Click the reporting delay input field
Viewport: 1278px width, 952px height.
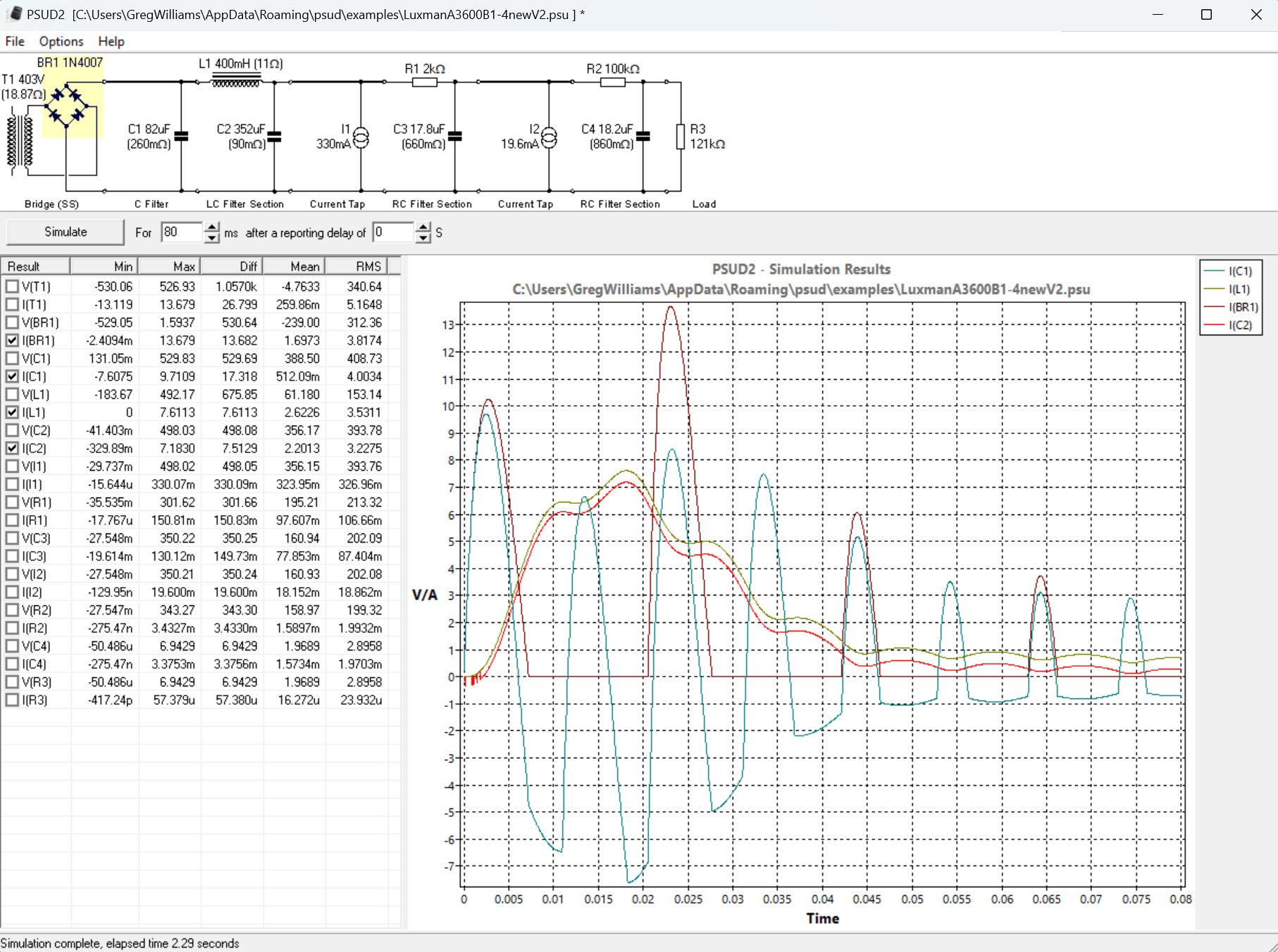pos(393,233)
